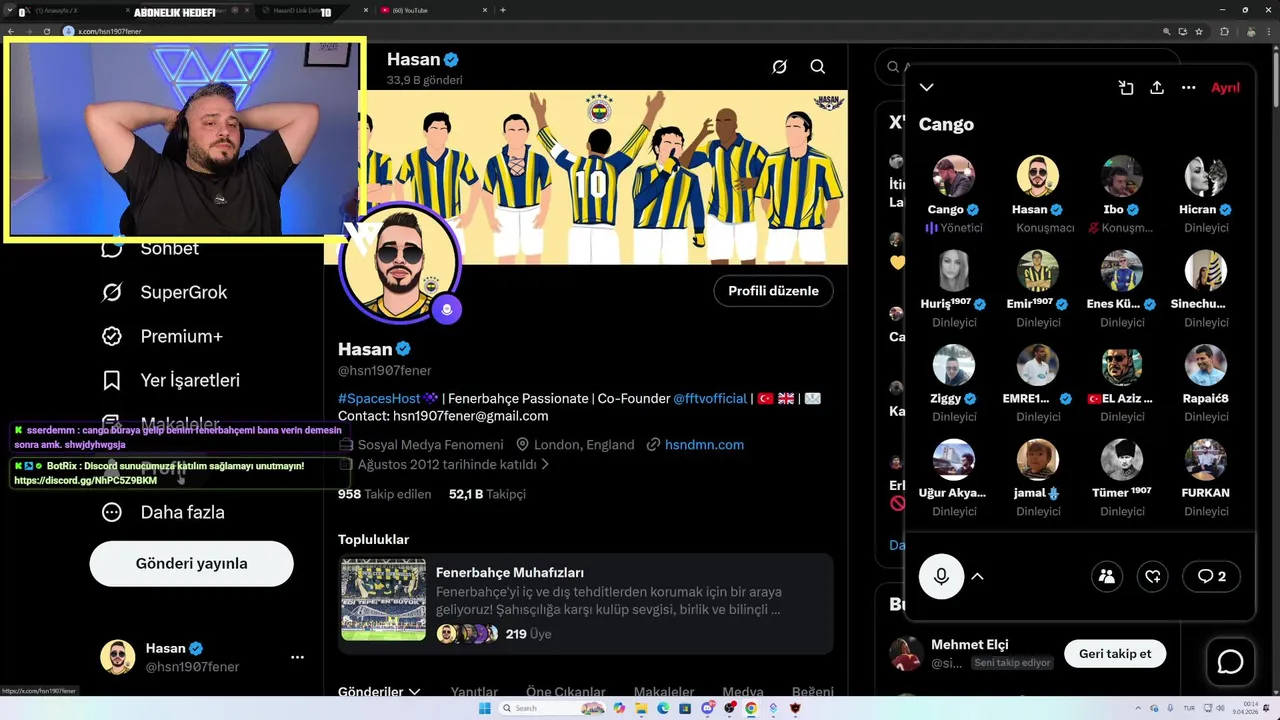This screenshot has width=1280, height=720.
Task: Expand microphone options caret in Space
Action: coord(978,576)
